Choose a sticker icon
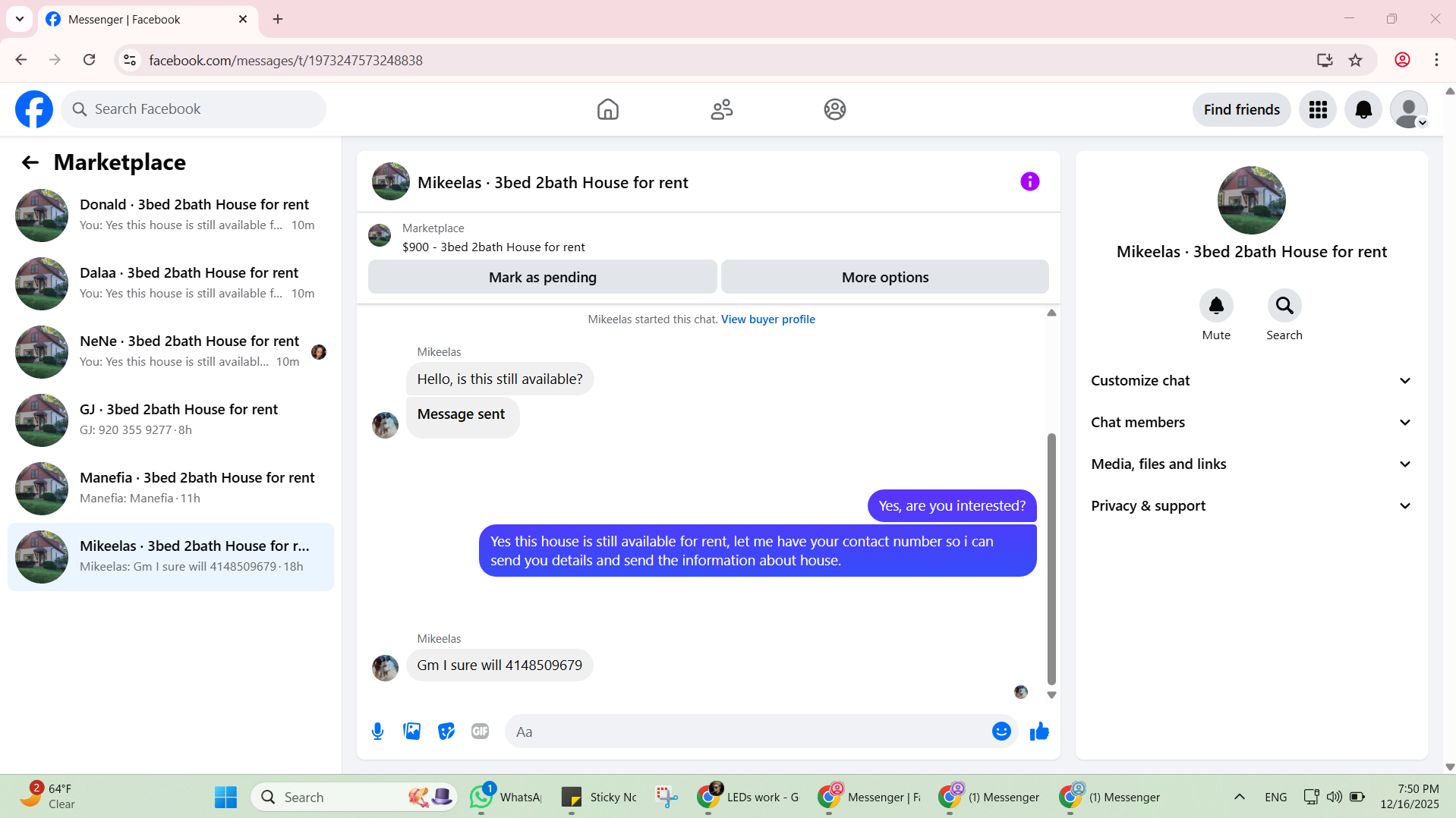Image resolution: width=1456 pixels, height=818 pixels. pyautogui.click(x=446, y=731)
